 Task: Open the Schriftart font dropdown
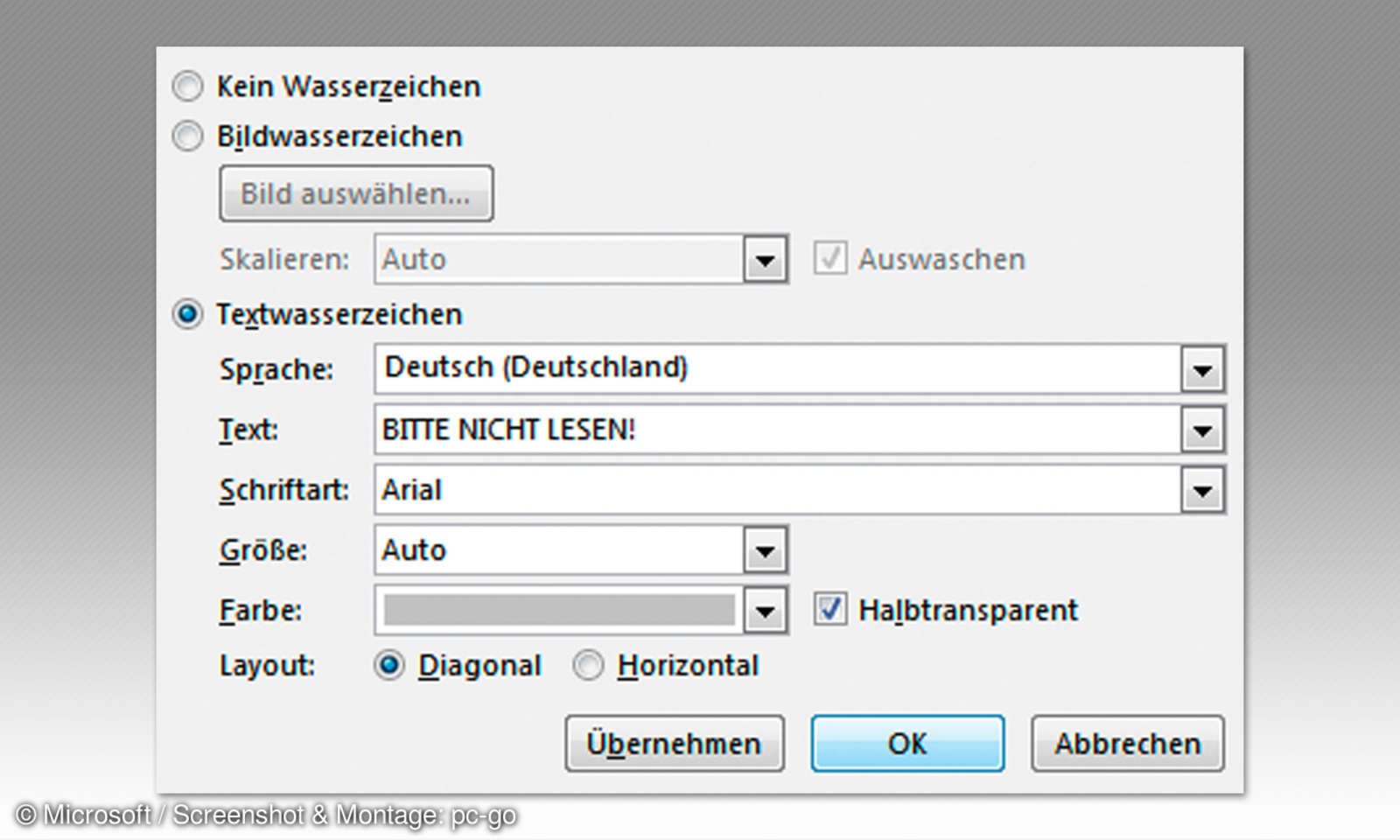(1203, 490)
